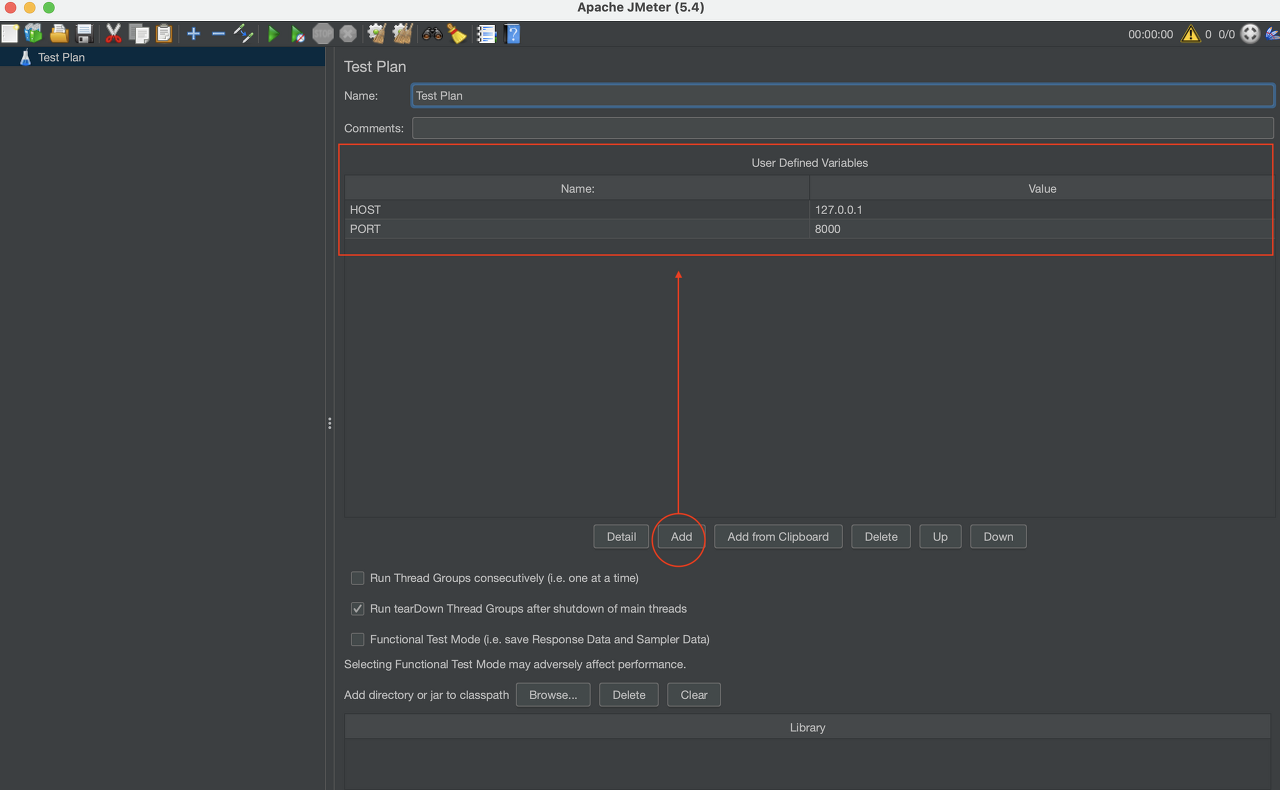Click the blue plus Expand All icon
This screenshot has width=1280, height=790.
pyautogui.click(x=193, y=34)
